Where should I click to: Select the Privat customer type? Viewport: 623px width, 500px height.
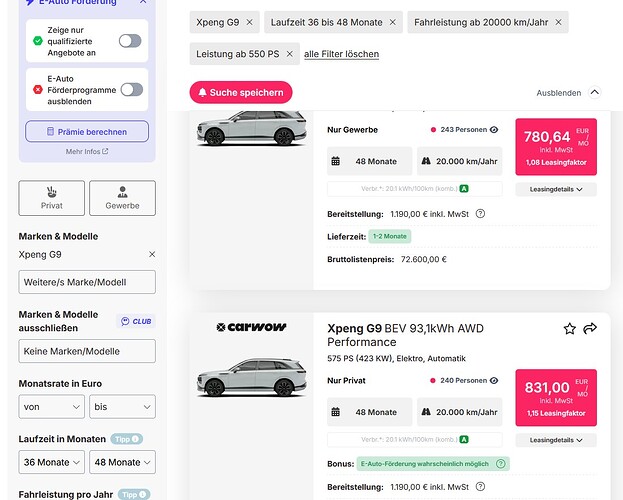coord(52,198)
